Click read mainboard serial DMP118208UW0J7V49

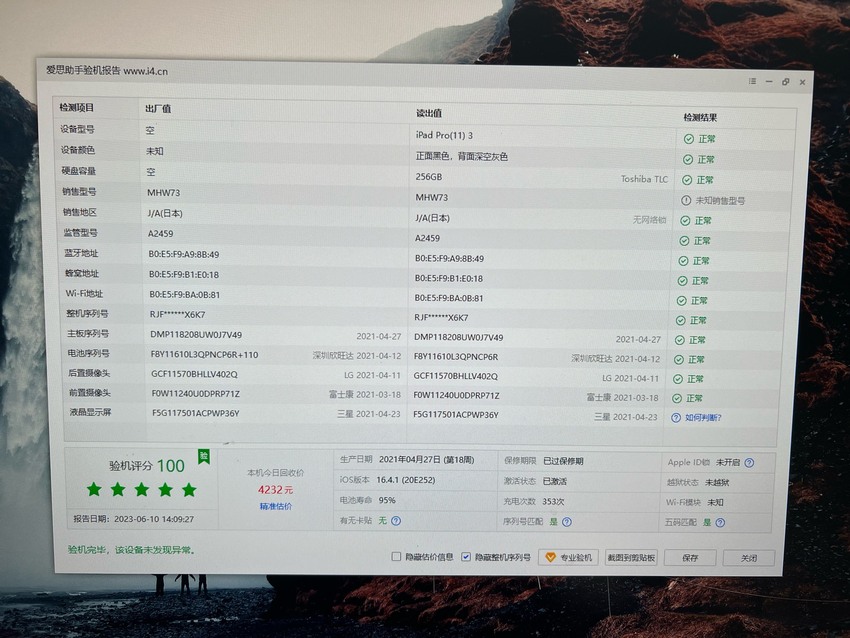point(459,337)
